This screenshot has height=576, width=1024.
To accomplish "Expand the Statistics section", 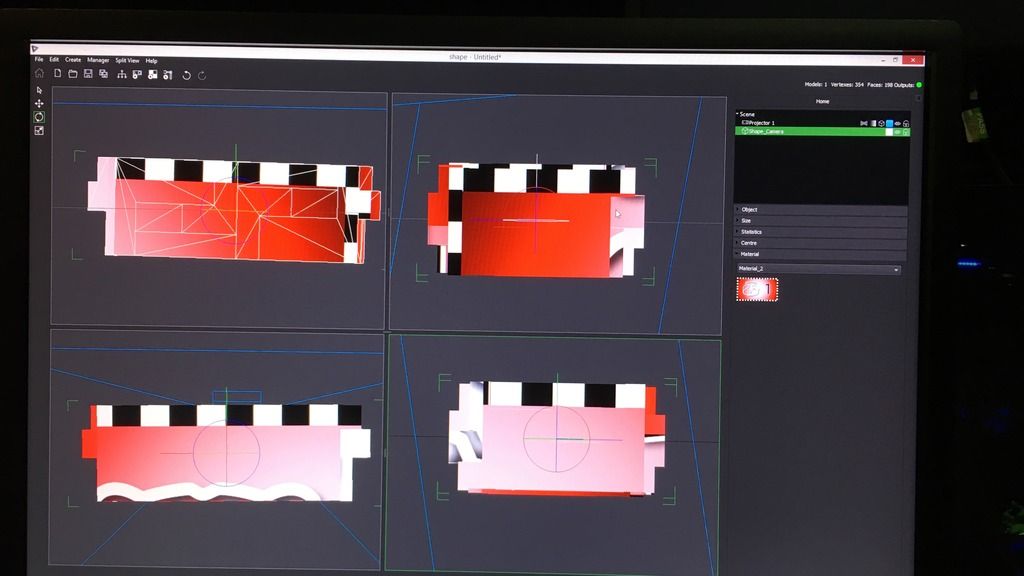I will click(821, 232).
